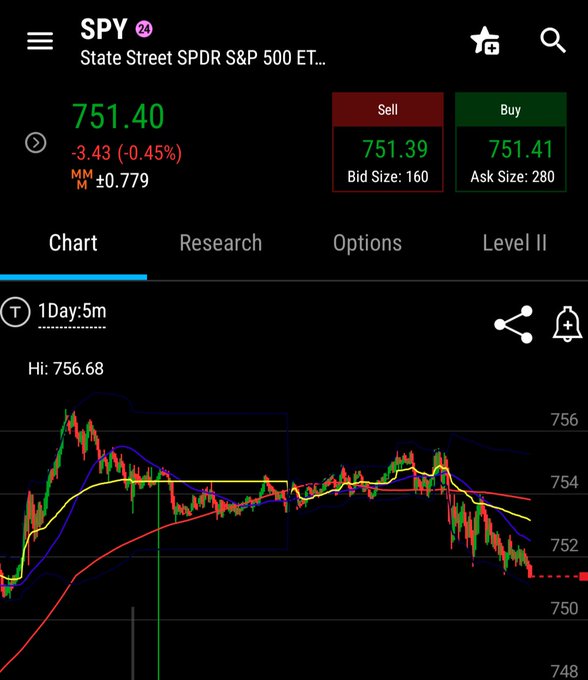The height and width of the screenshot is (680, 588).
Task: Open the symbol search magnifier
Action: 553,41
